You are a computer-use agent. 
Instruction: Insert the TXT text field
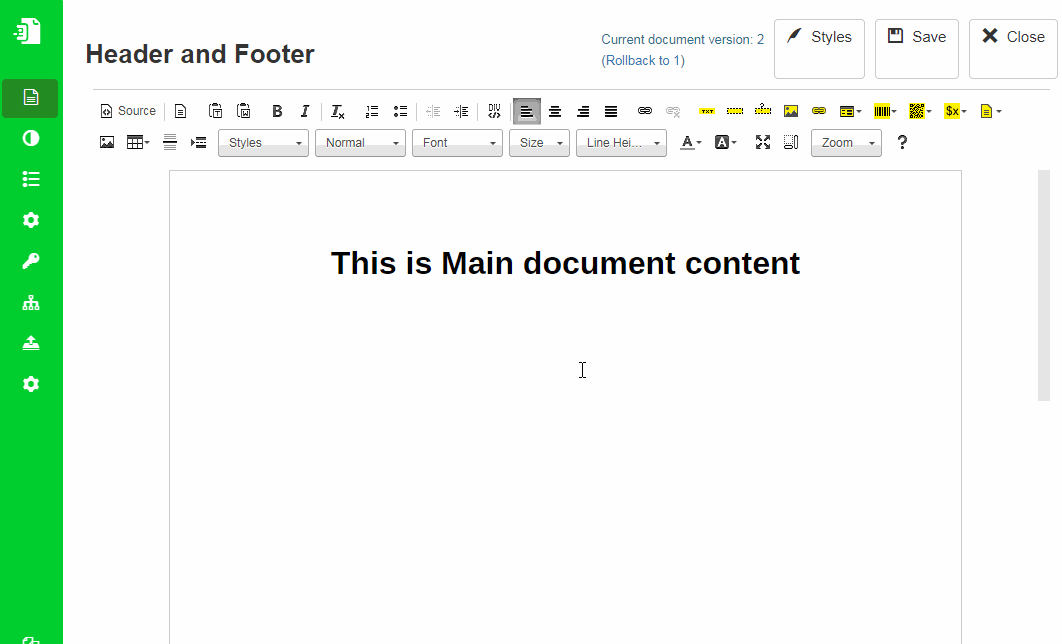(707, 111)
